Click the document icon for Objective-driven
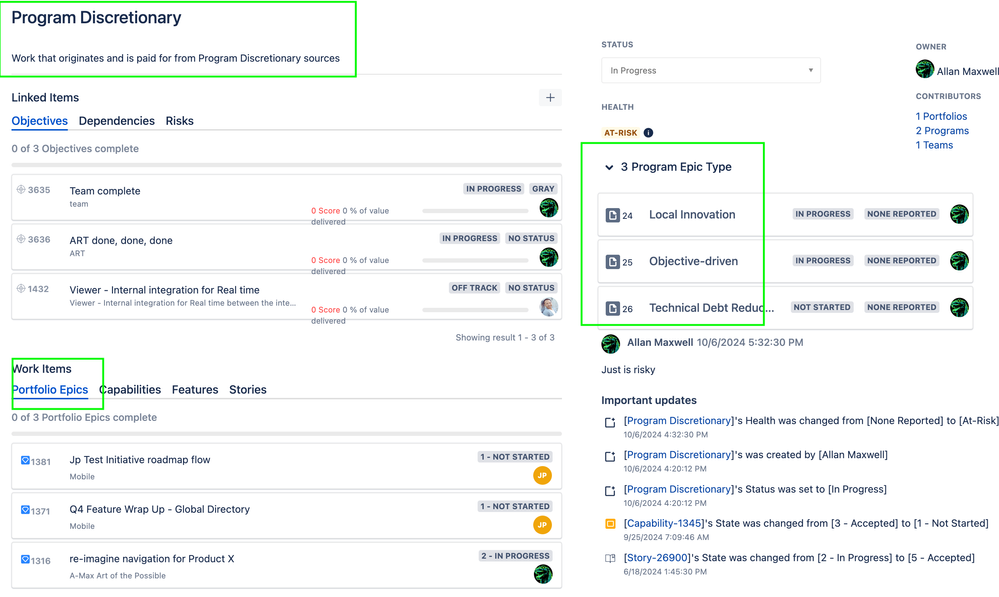 (612, 262)
